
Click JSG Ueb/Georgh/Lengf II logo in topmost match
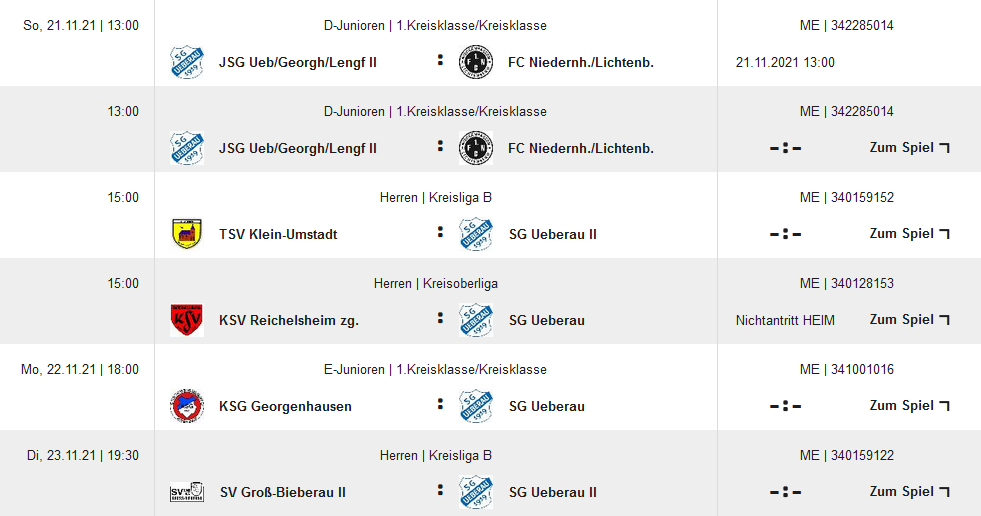click(186, 62)
